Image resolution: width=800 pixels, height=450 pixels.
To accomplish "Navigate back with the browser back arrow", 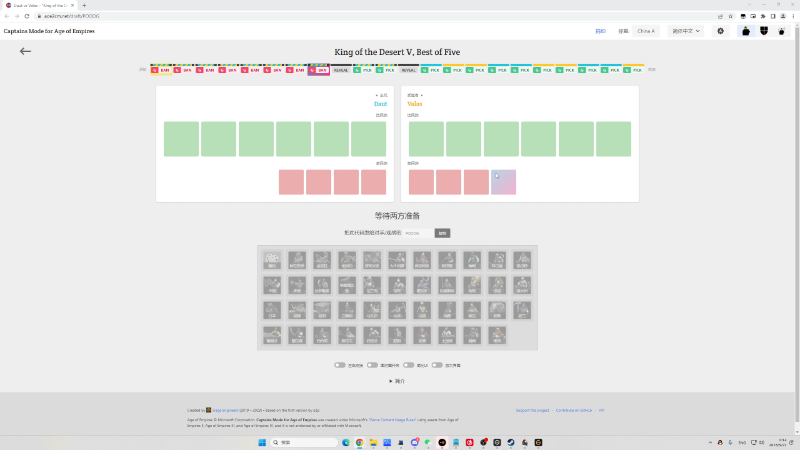I will coord(7,16).
